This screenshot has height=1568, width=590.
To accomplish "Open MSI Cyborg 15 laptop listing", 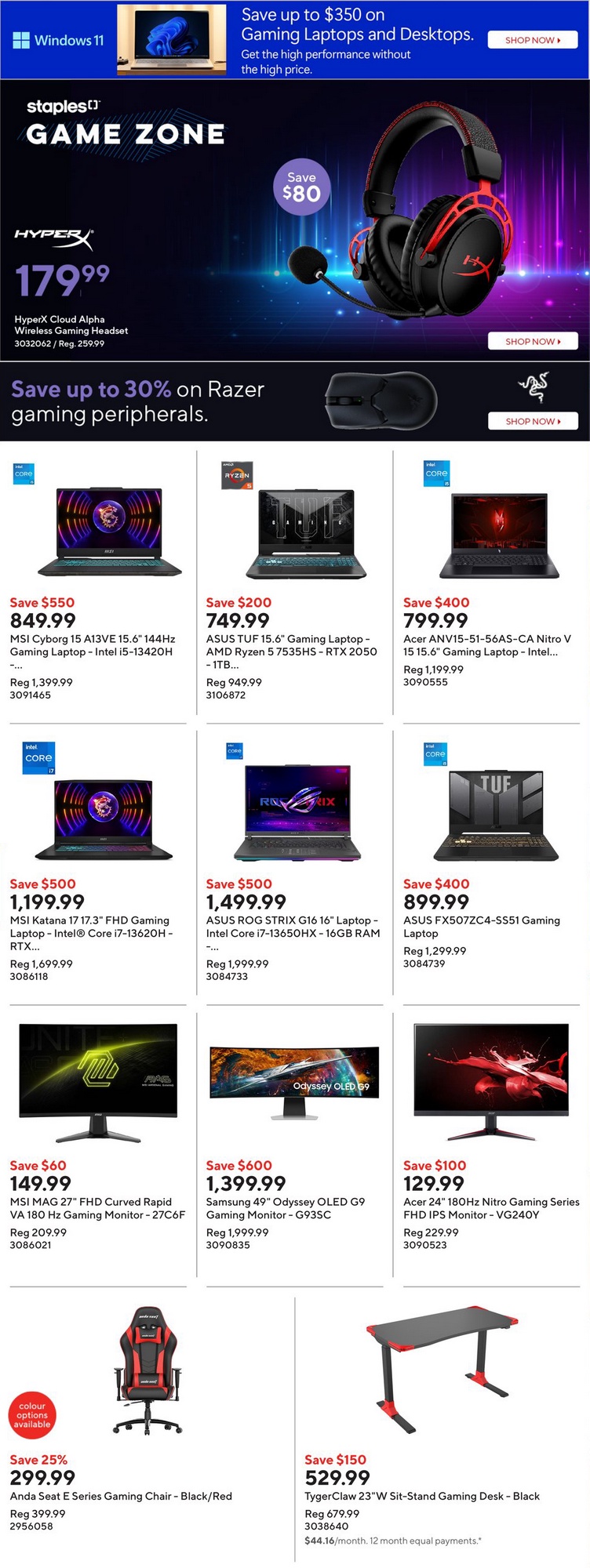I will point(92,645).
